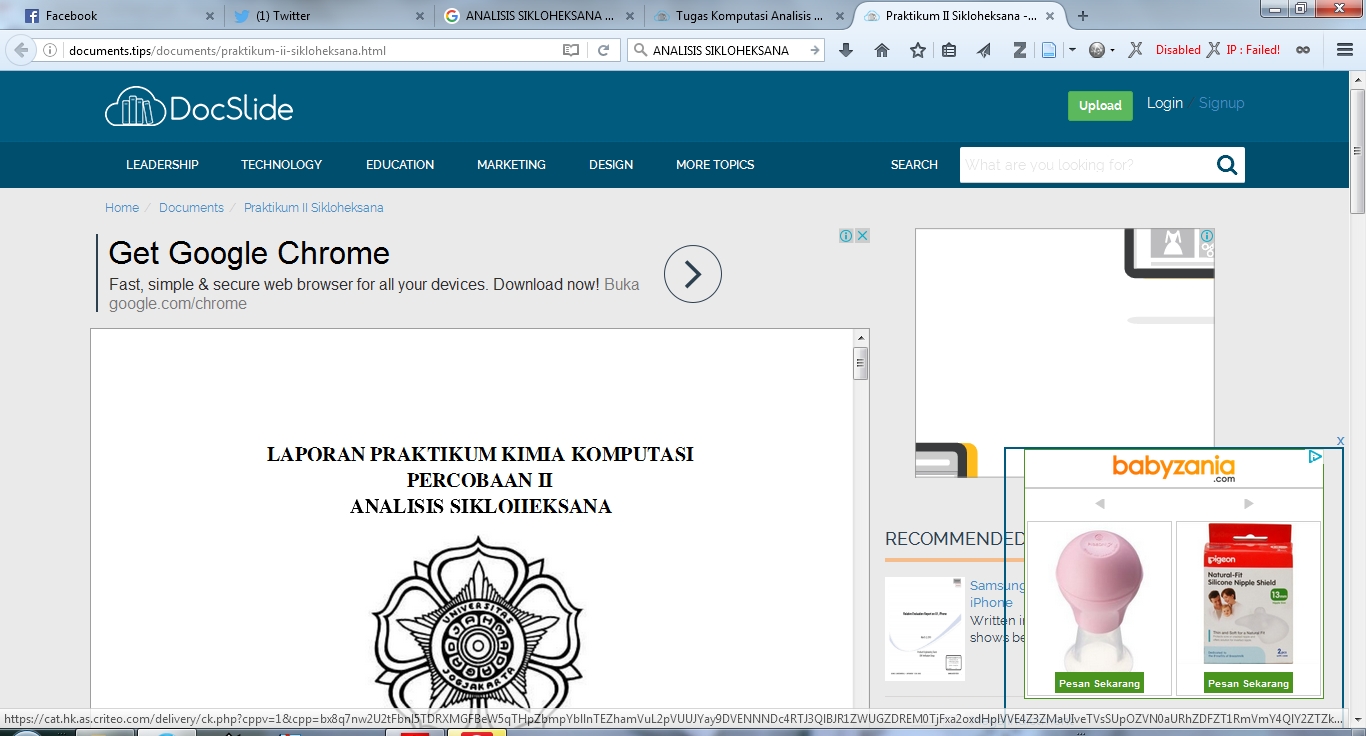Screen dimensions: 1366x736
Task: Open the Documents breadcrumb link
Action: tap(191, 208)
